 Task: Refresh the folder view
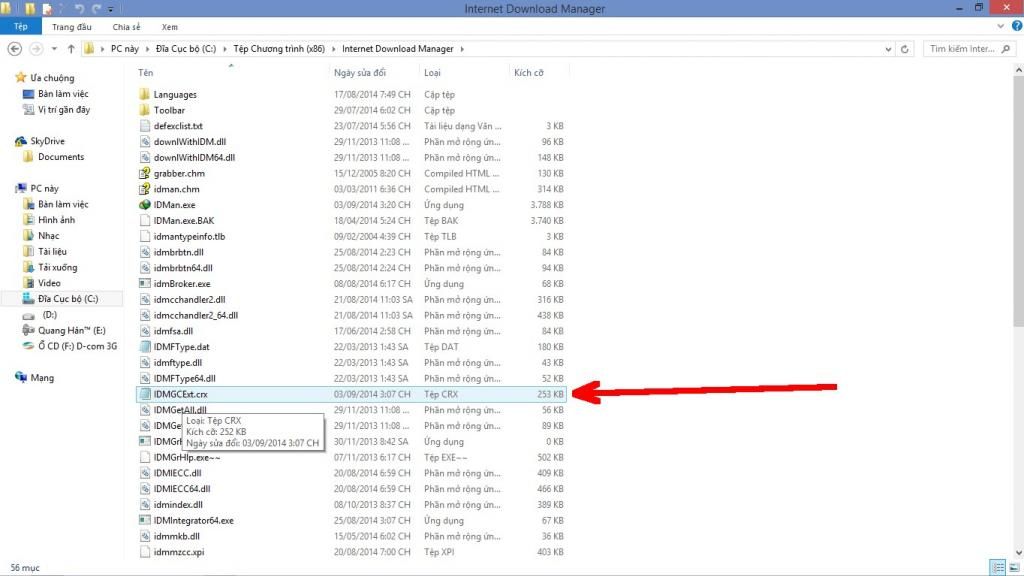click(x=904, y=49)
